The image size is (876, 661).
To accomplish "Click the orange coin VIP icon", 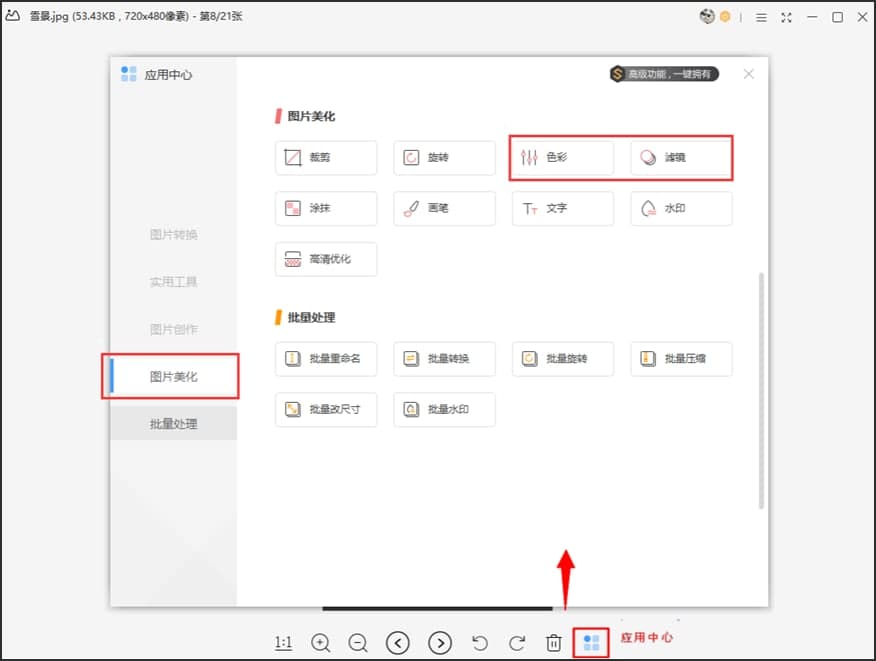I will click(x=725, y=17).
